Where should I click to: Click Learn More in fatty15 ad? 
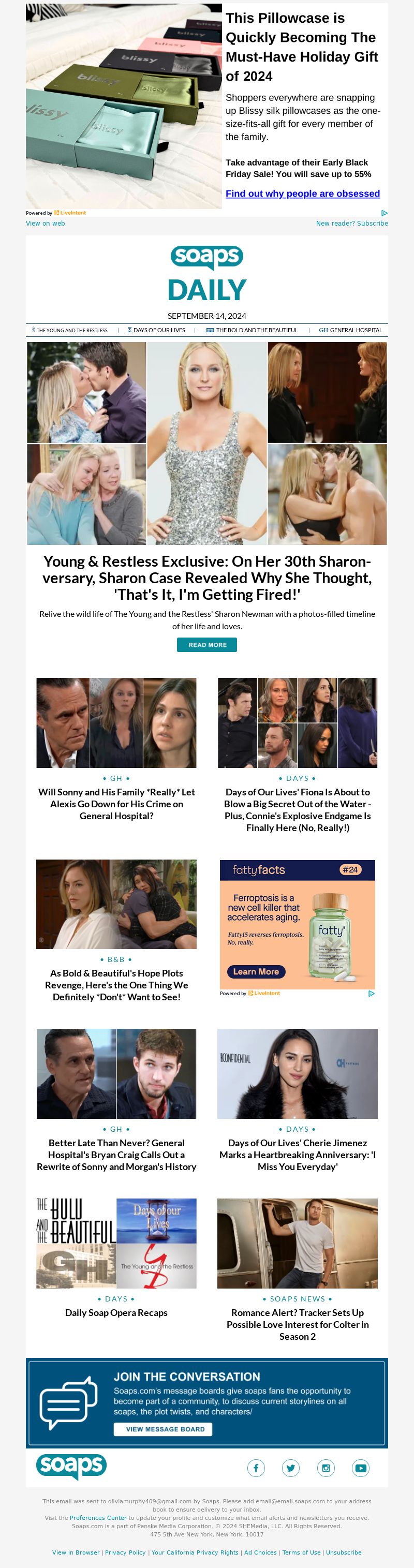coord(256,971)
